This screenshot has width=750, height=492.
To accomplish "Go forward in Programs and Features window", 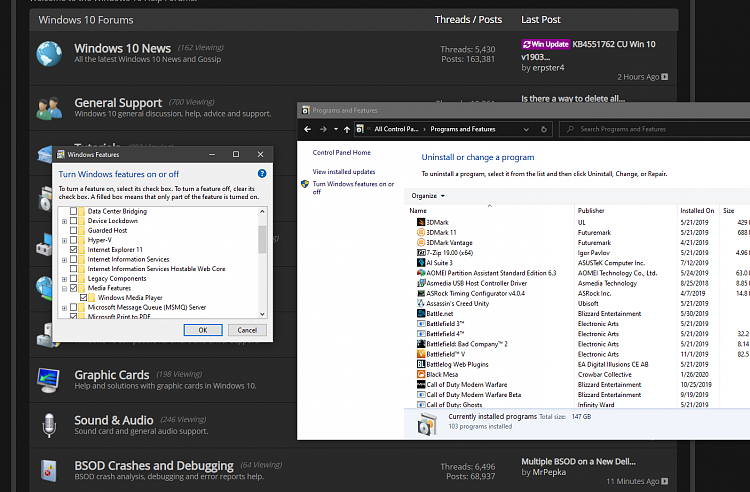I will coord(323,129).
